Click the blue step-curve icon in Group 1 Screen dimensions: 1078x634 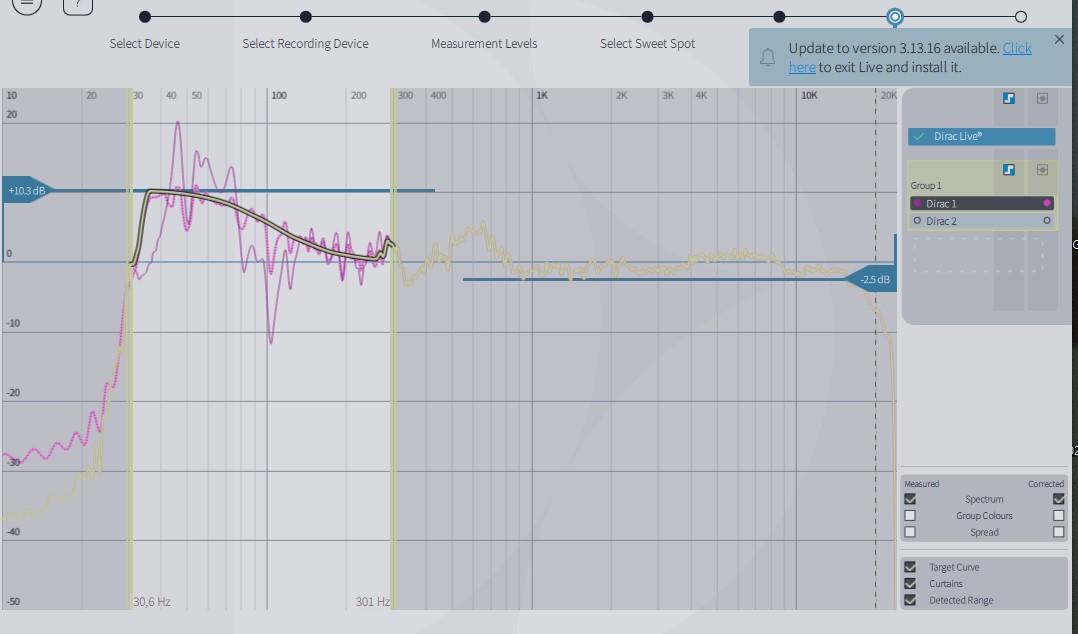(x=1009, y=170)
